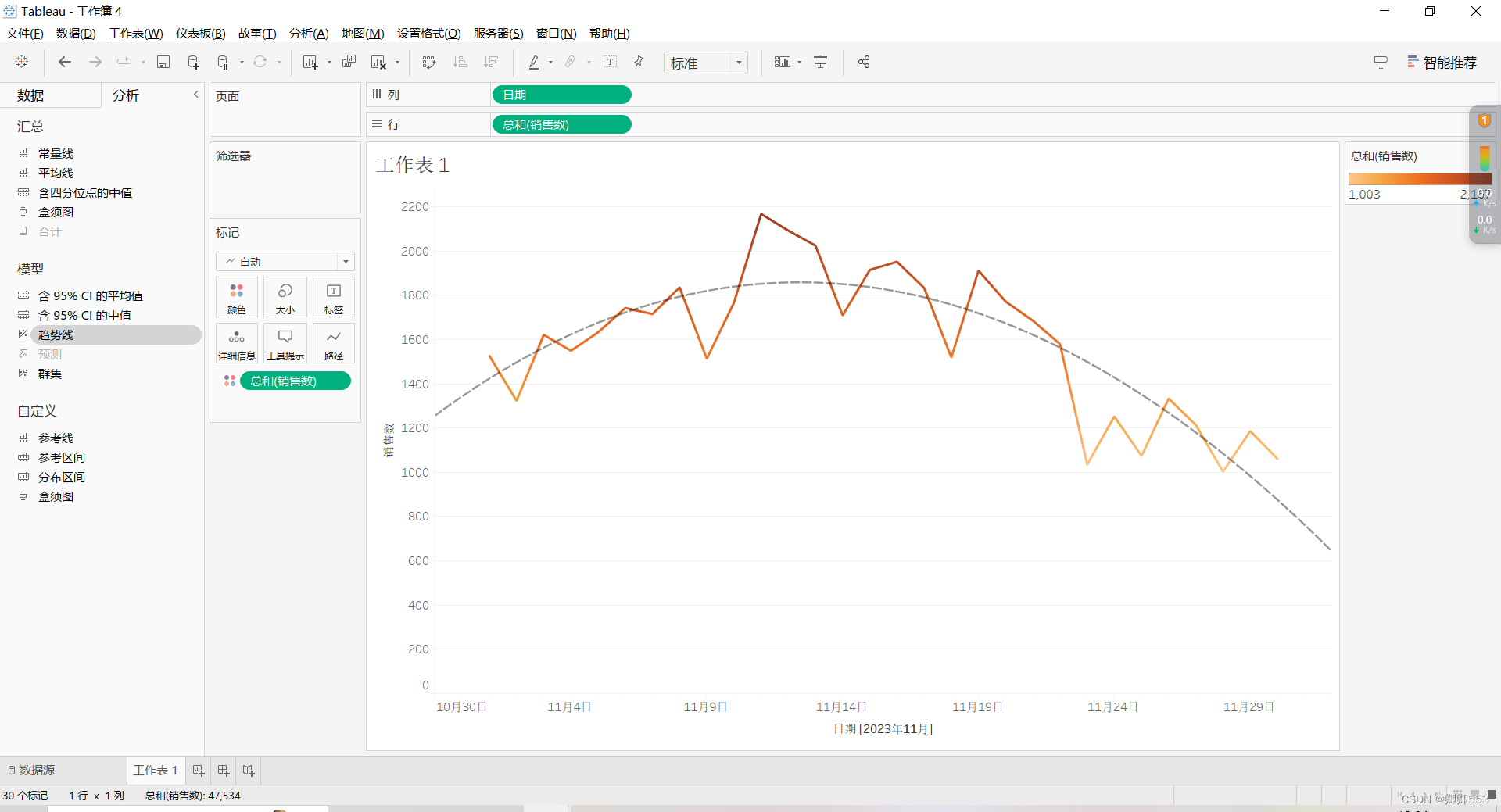Click the share workbook icon
The width and height of the screenshot is (1501, 812).
click(x=864, y=62)
